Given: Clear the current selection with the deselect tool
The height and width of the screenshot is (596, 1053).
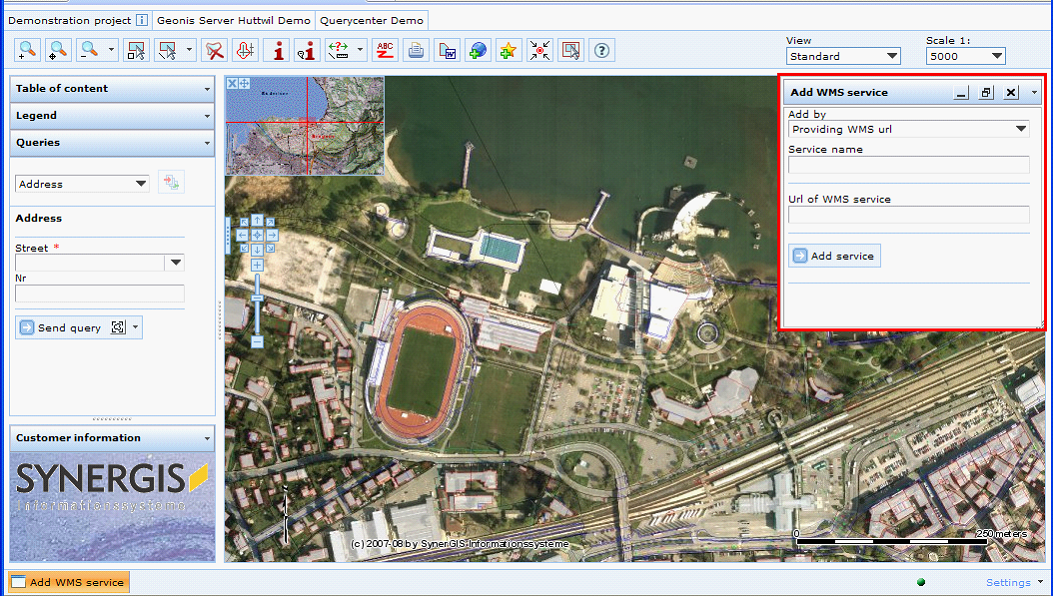Looking at the screenshot, I should pos(214,49).
